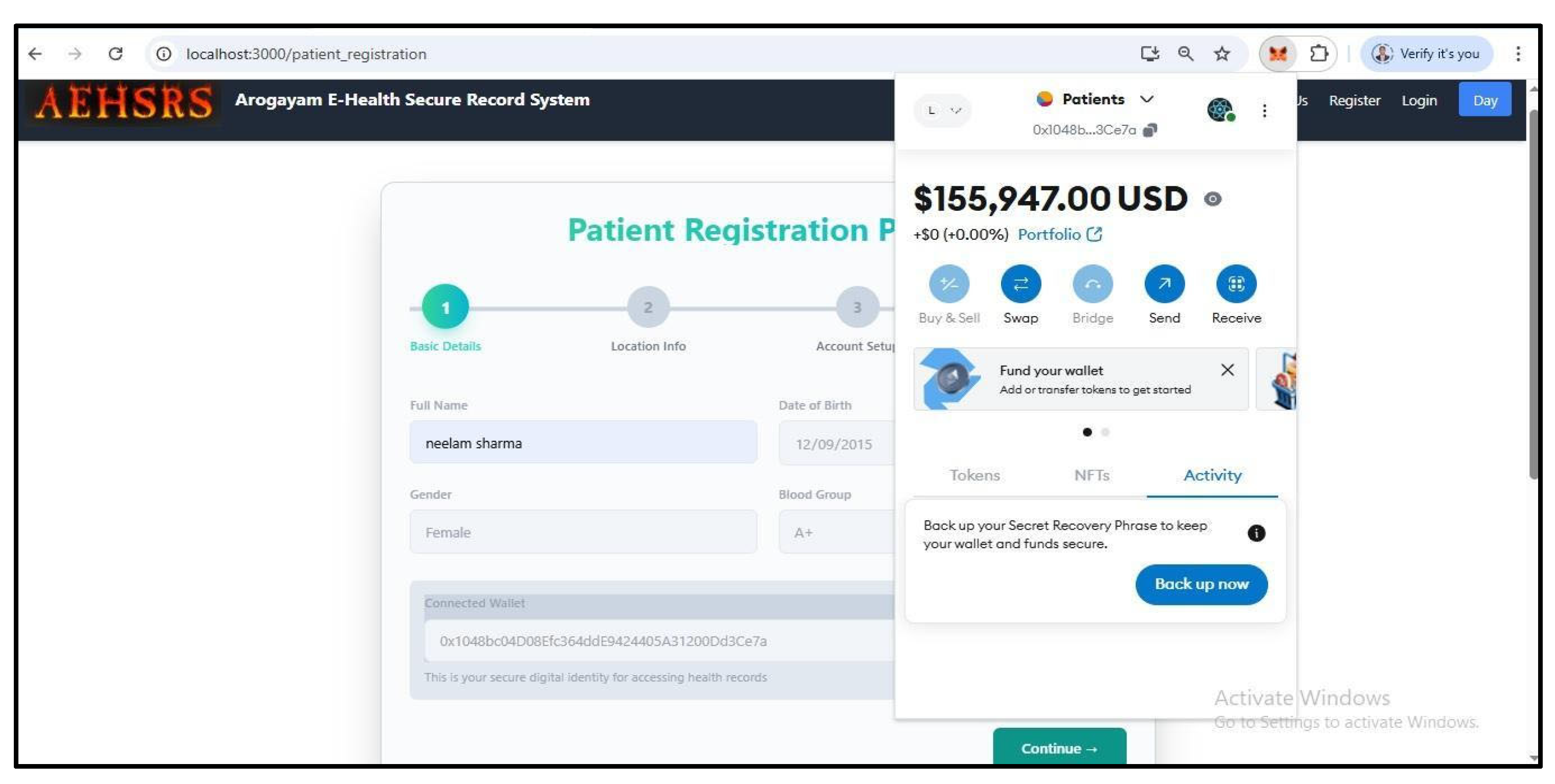Open the Gender dropdown showing Female
Viewport: 1555px width, 784px height.
[583, 532]
